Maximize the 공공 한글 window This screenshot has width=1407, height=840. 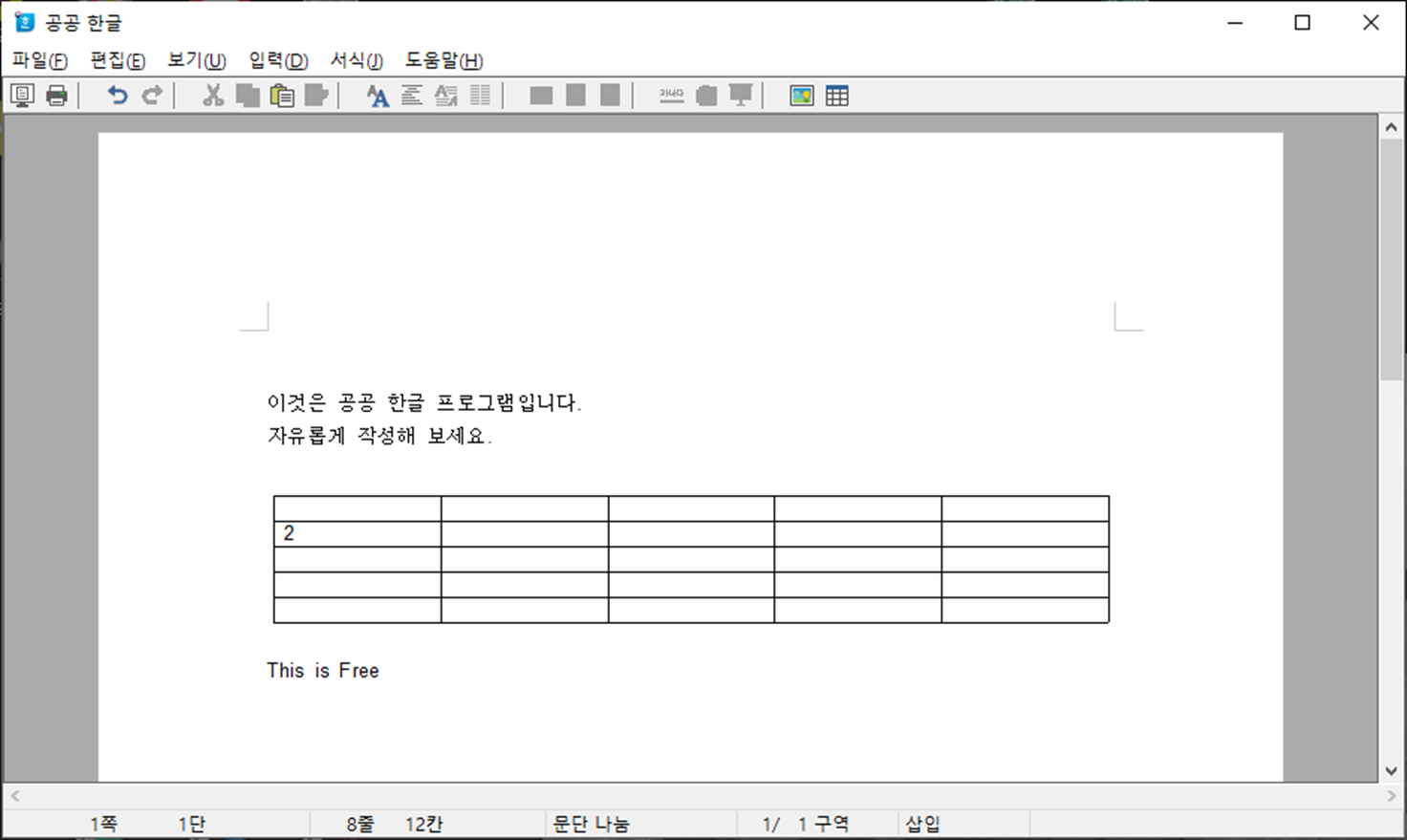point(1302,22)
